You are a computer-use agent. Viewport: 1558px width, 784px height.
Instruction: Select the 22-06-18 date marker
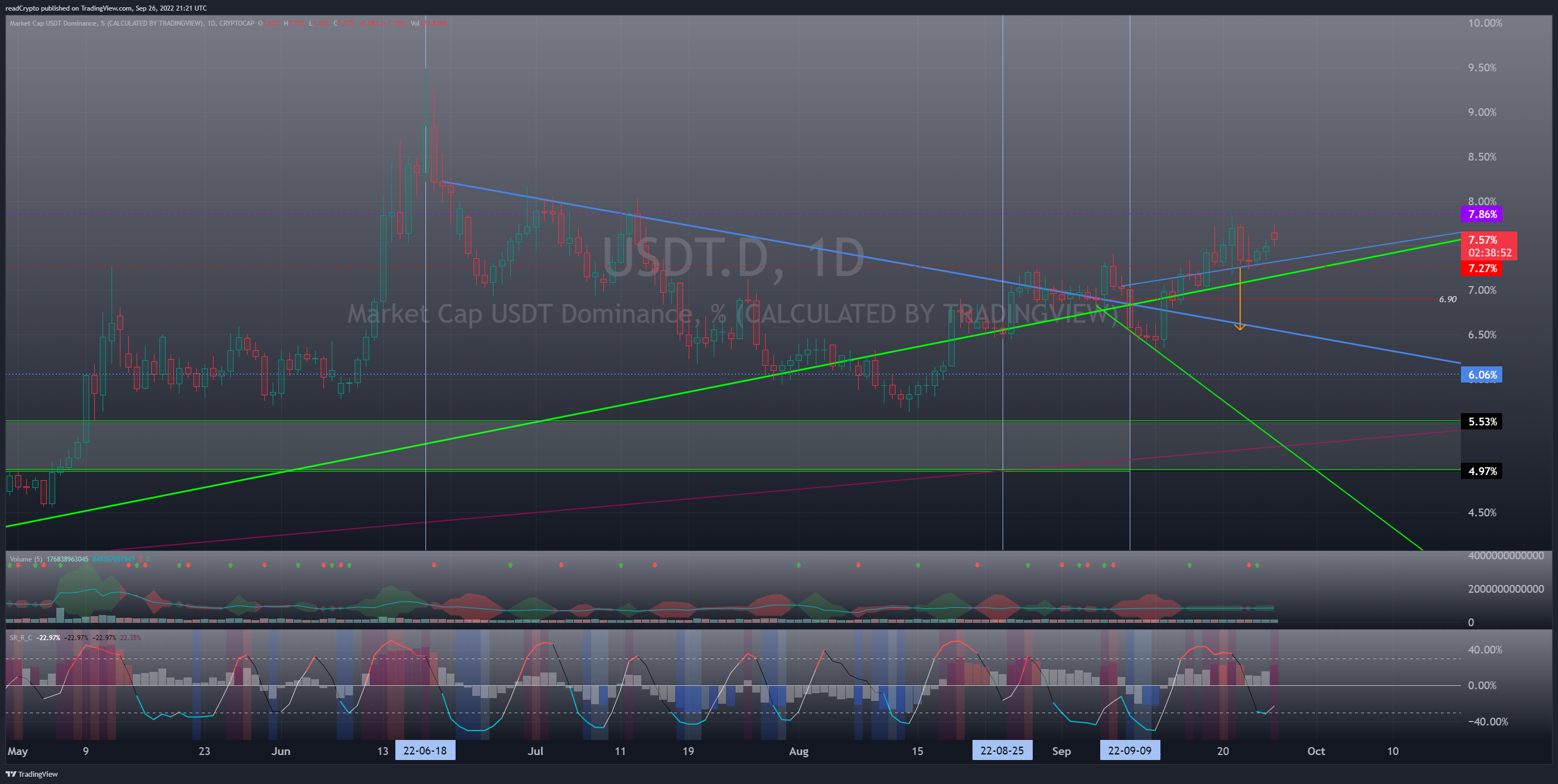click(425, 751)
